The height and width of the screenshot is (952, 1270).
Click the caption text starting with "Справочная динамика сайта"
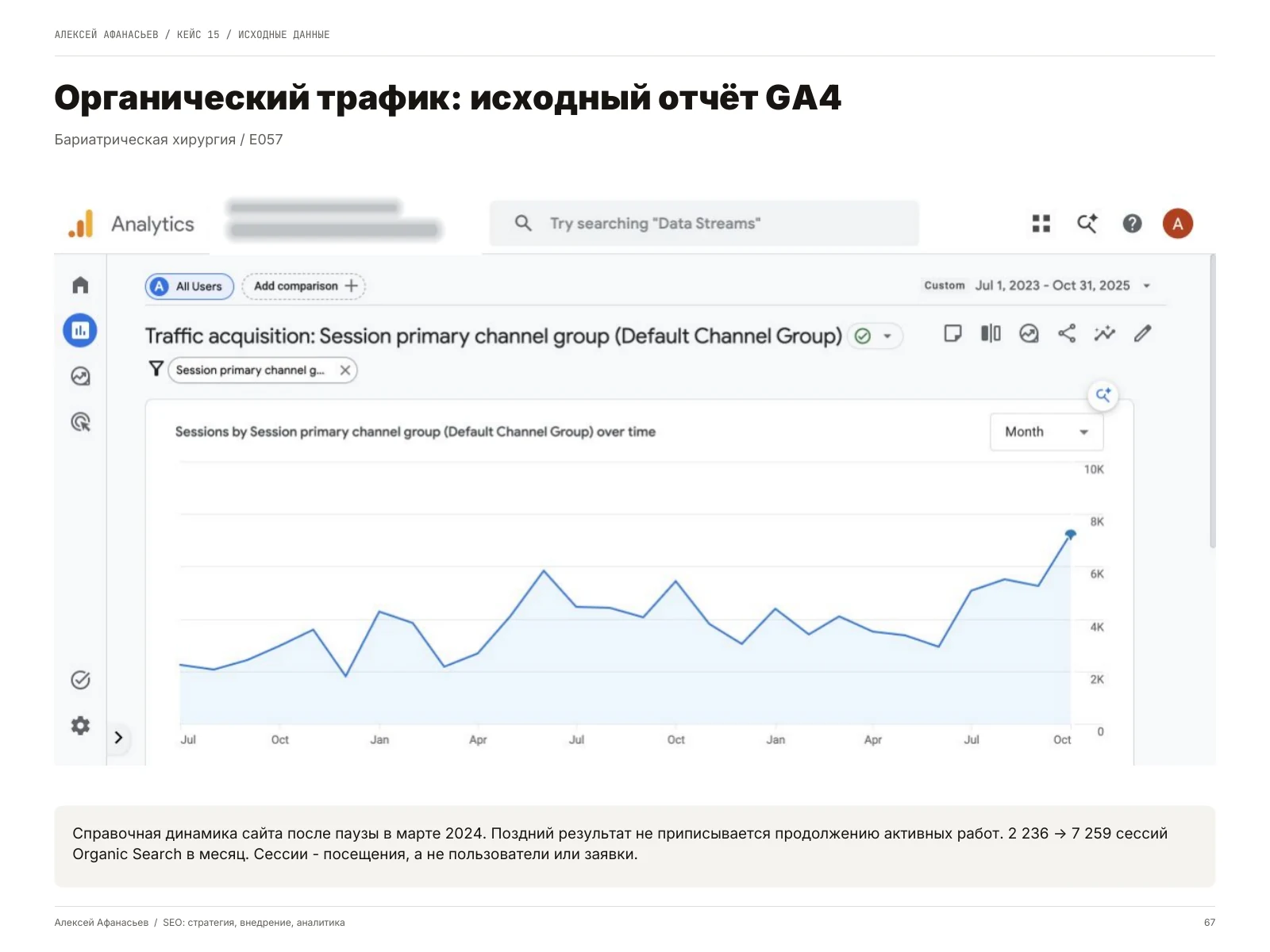click(x=620, y=844)
